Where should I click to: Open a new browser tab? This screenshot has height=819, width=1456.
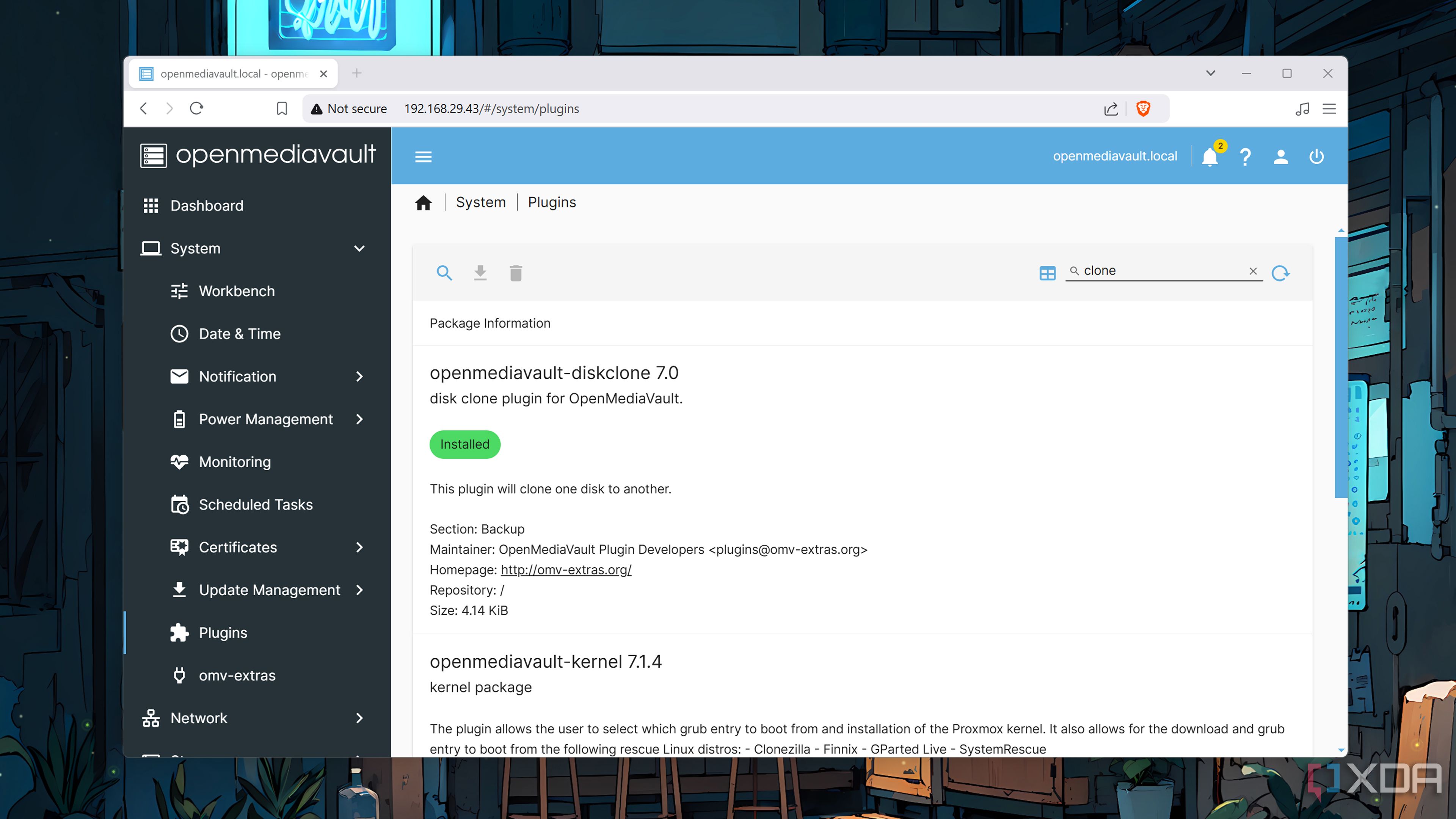[x=357, y=74]
